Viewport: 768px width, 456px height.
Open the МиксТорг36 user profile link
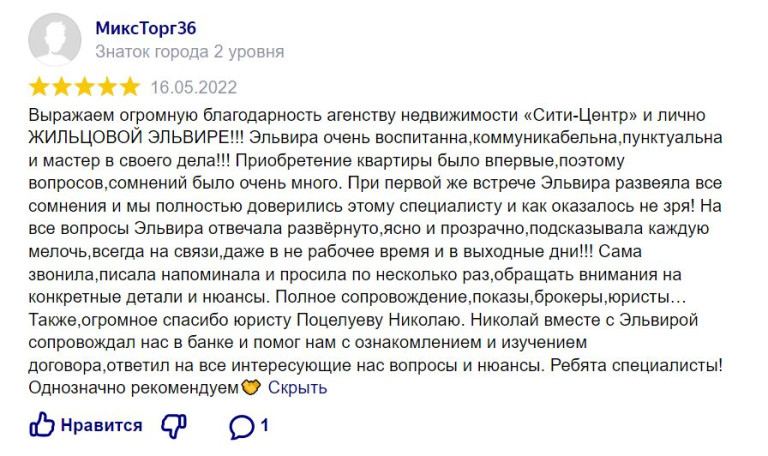pos(146,28)
